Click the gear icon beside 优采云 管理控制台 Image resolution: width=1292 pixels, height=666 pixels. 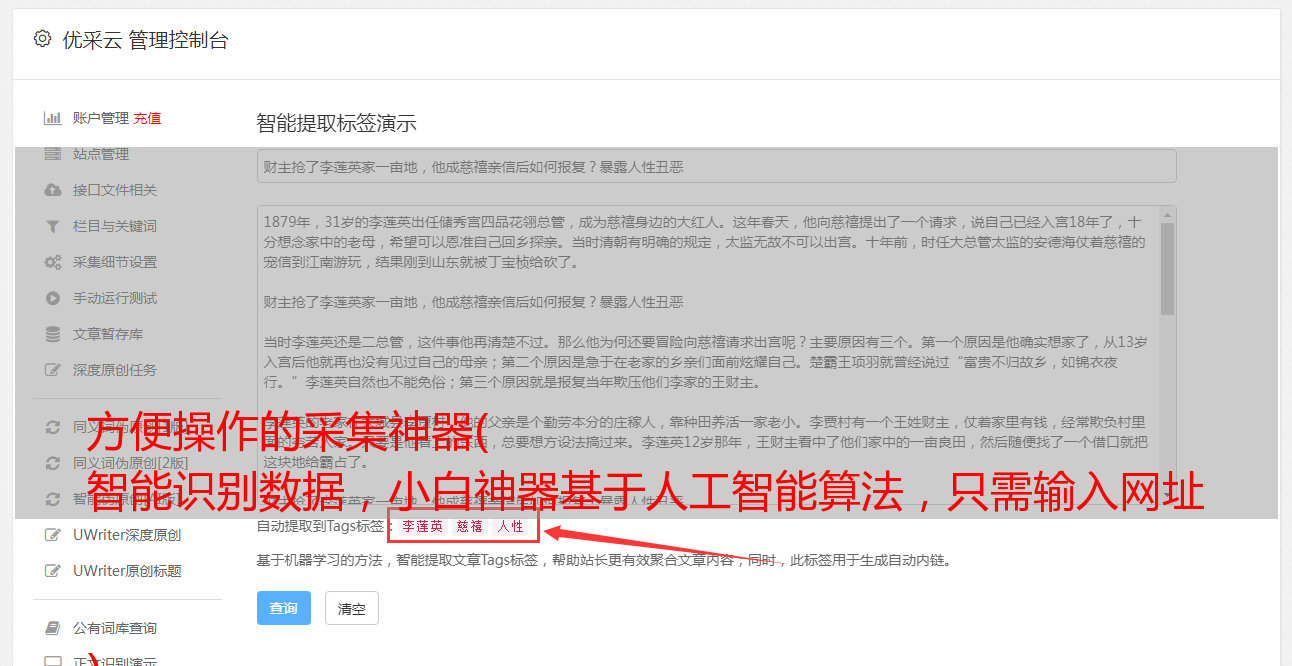(42, 39)
